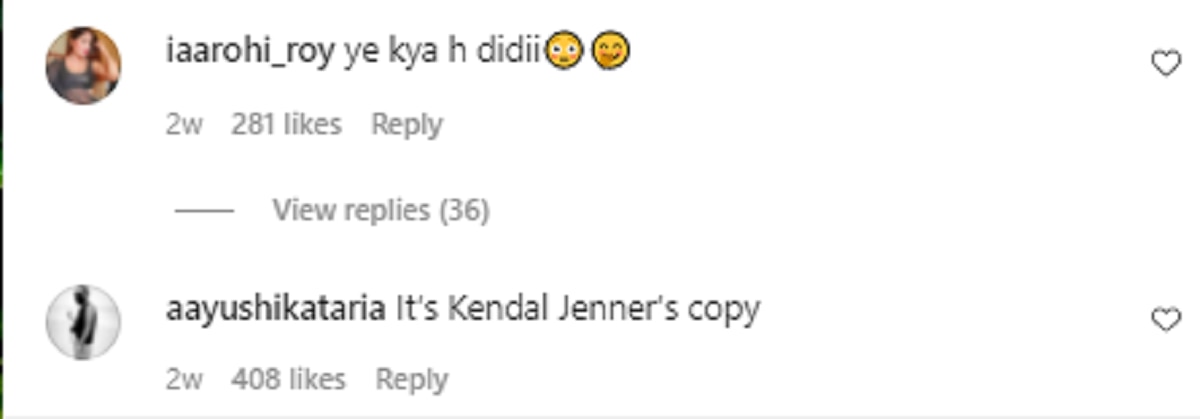Click the word "copy" in the second comment
Screen dimensions: 1200x419
point(723,309)
